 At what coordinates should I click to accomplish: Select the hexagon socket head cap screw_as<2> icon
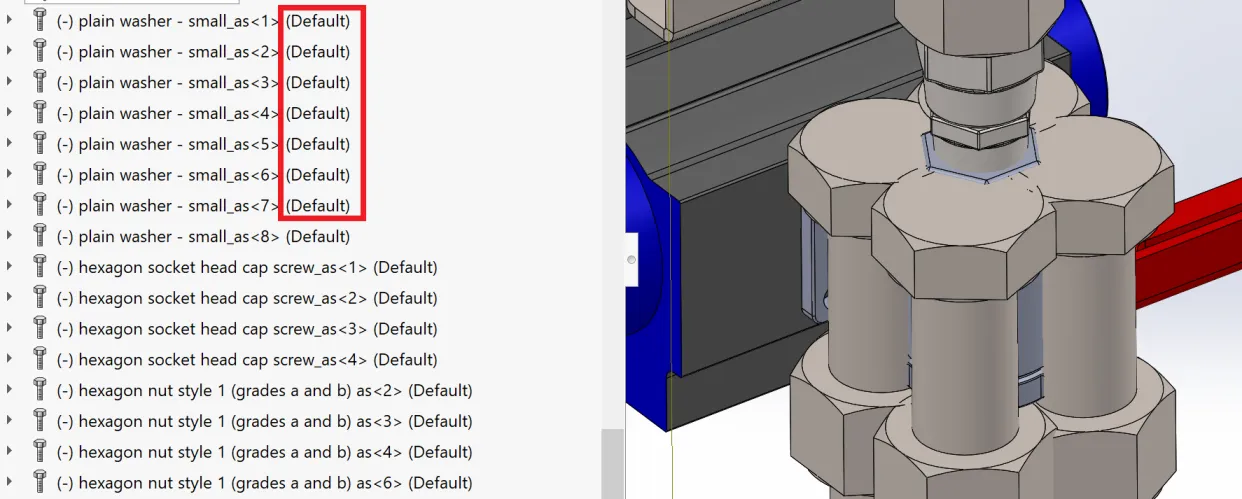point(40,298)
